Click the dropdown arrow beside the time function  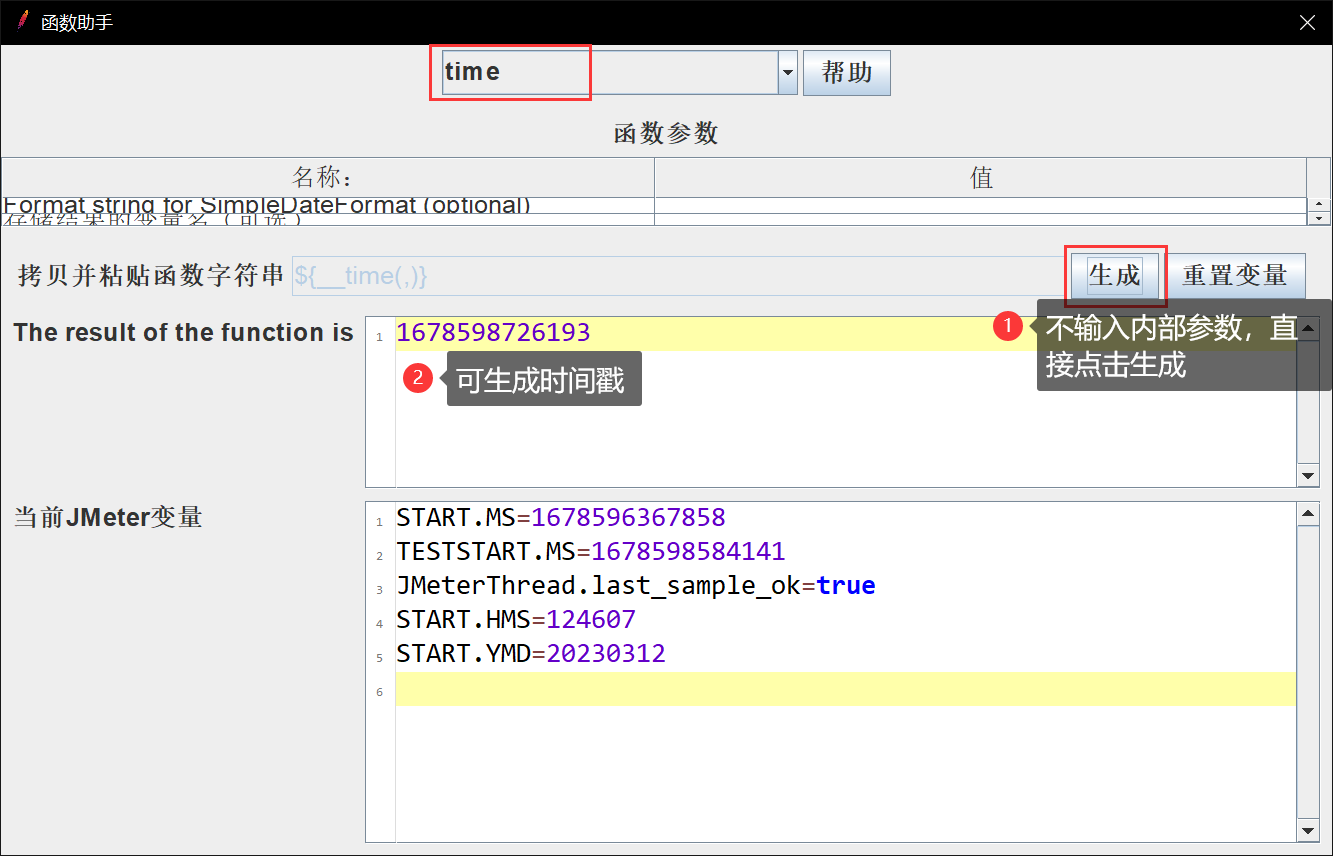point(787,73)
